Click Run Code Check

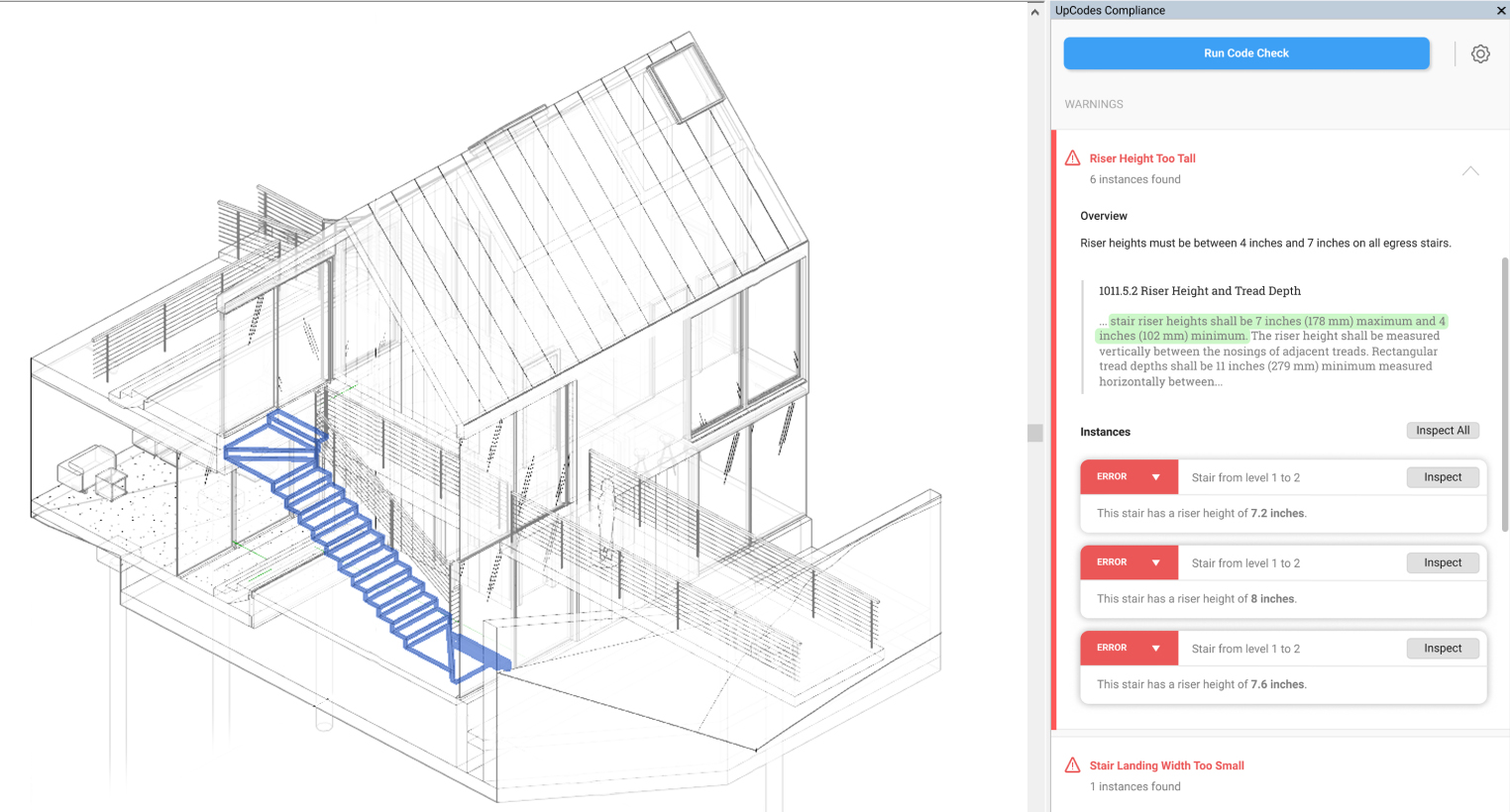[x=1245, y=53]
